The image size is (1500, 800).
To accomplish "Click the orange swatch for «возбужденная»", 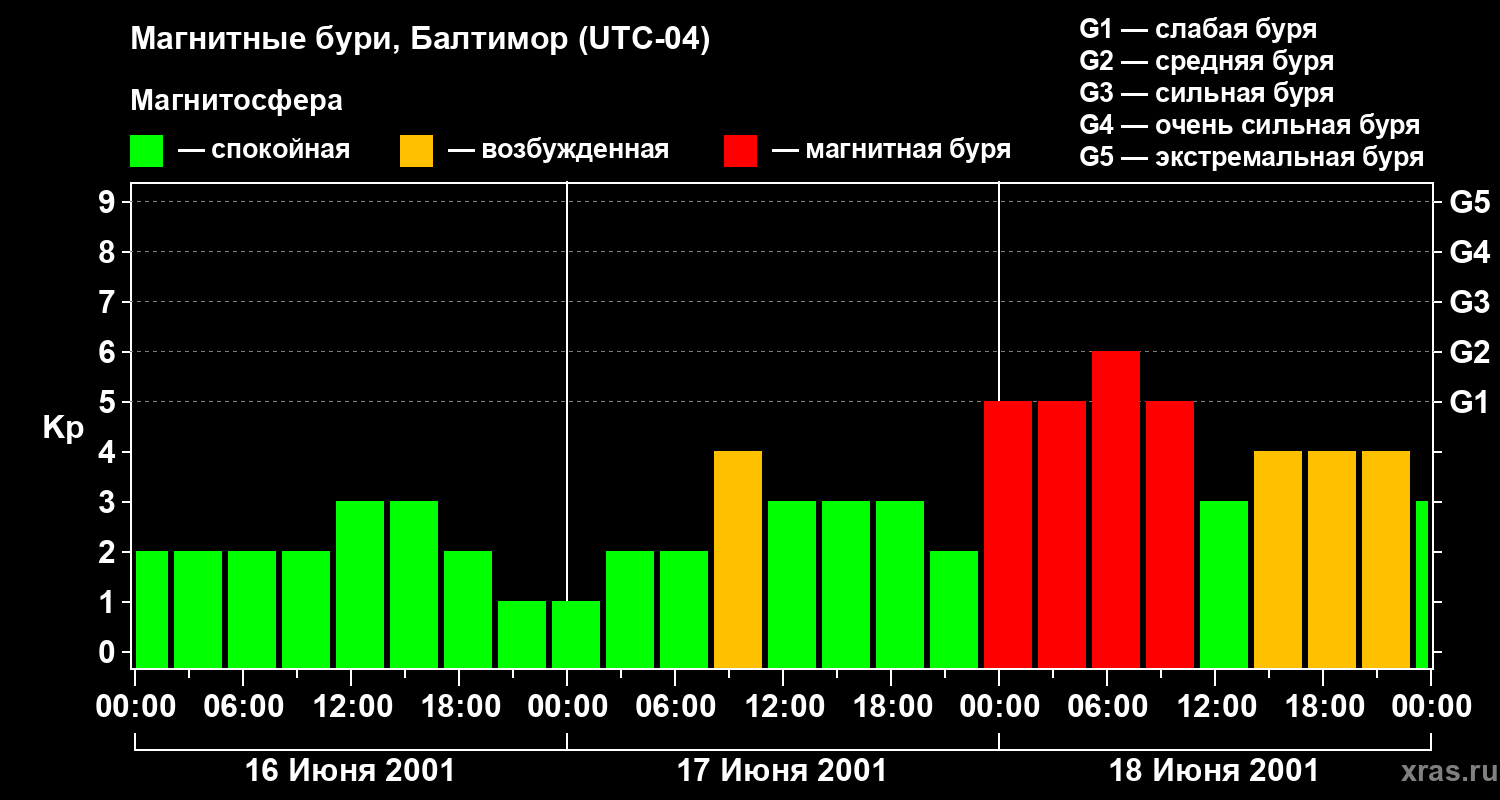I will [416, 151].
